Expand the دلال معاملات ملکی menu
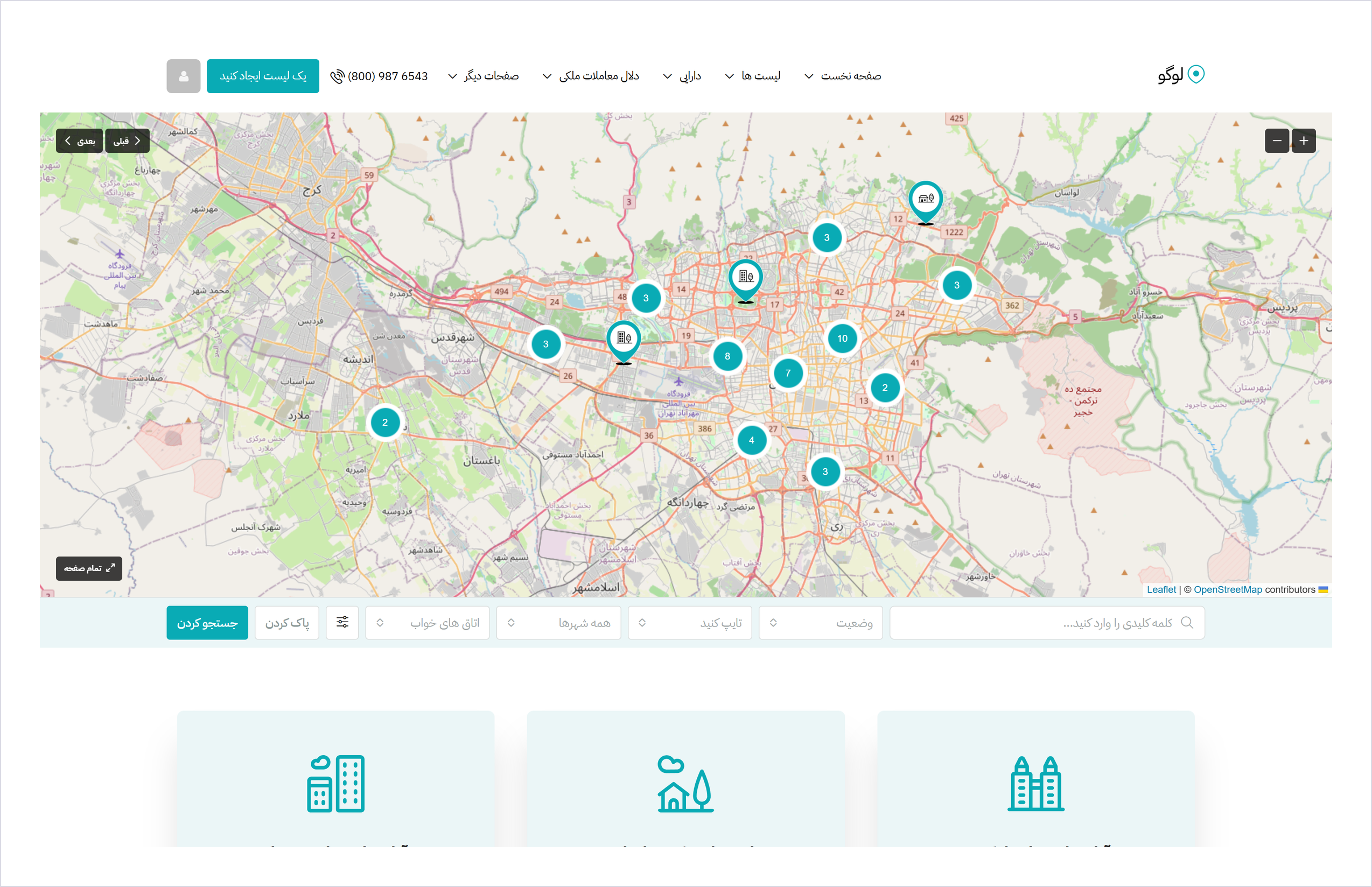 [x=591, y=76]
